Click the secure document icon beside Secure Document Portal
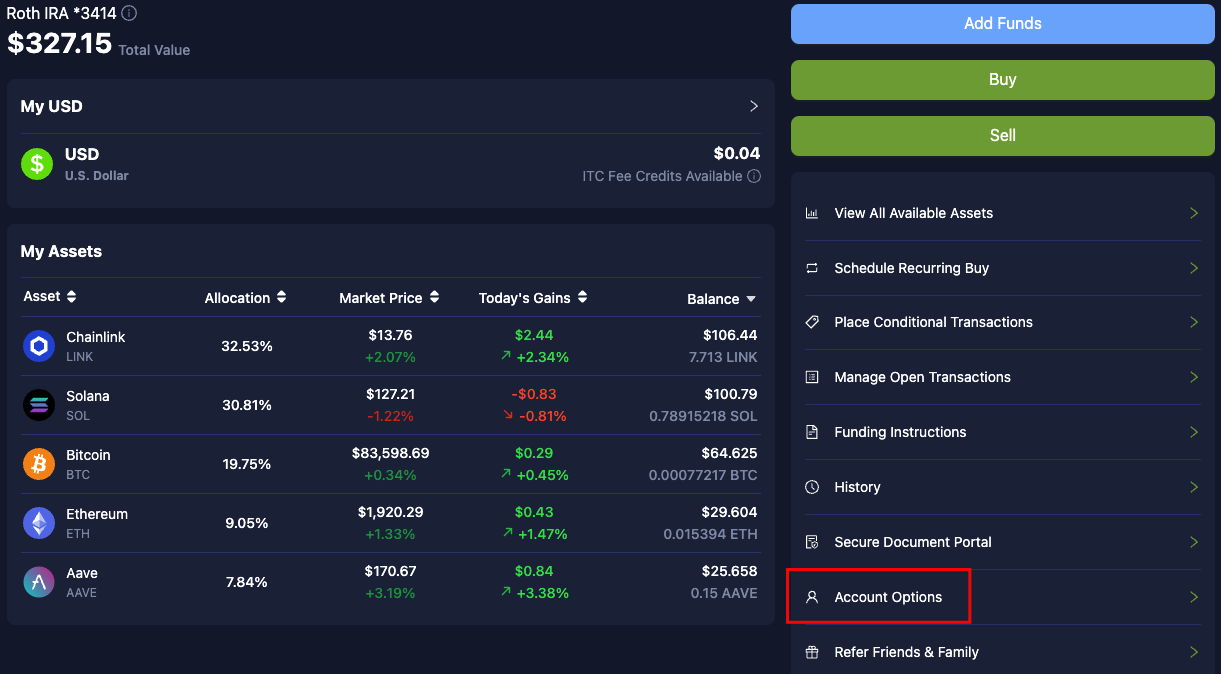The height and width of the screenshot is (674, 1221). tap(813, 542)
